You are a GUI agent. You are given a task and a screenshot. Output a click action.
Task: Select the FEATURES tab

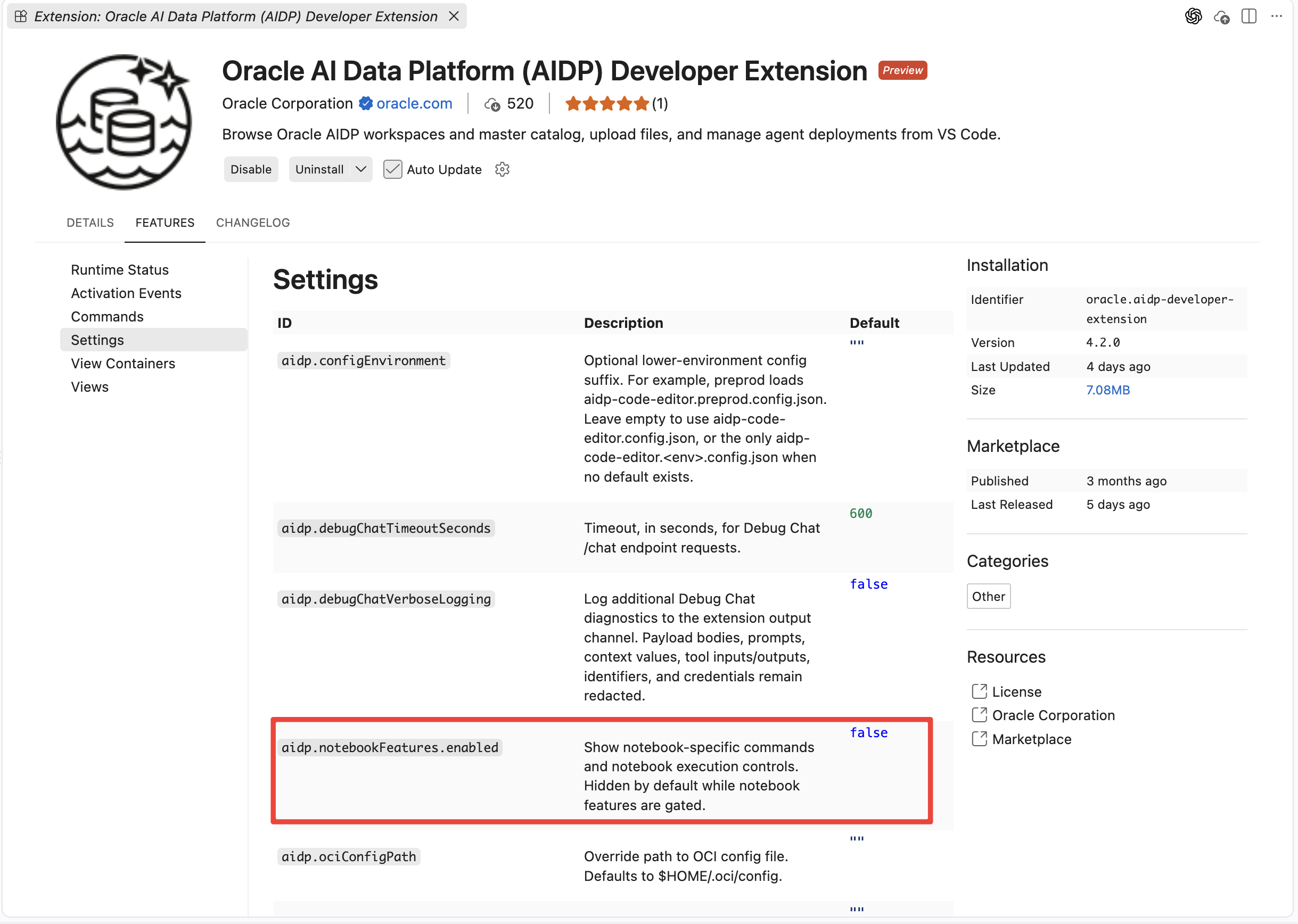point(165,222)
